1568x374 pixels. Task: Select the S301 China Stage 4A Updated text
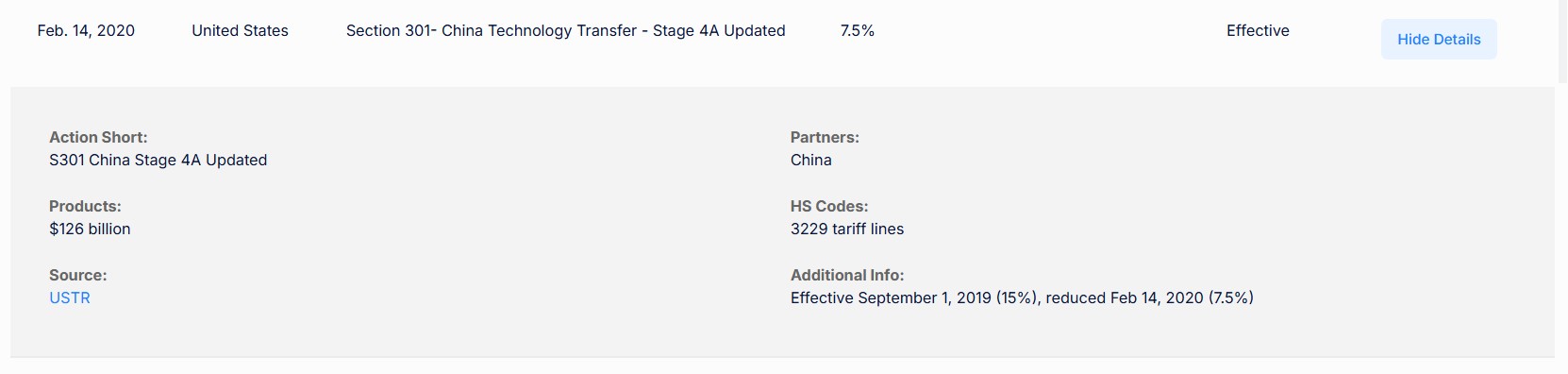coord(158,160)
